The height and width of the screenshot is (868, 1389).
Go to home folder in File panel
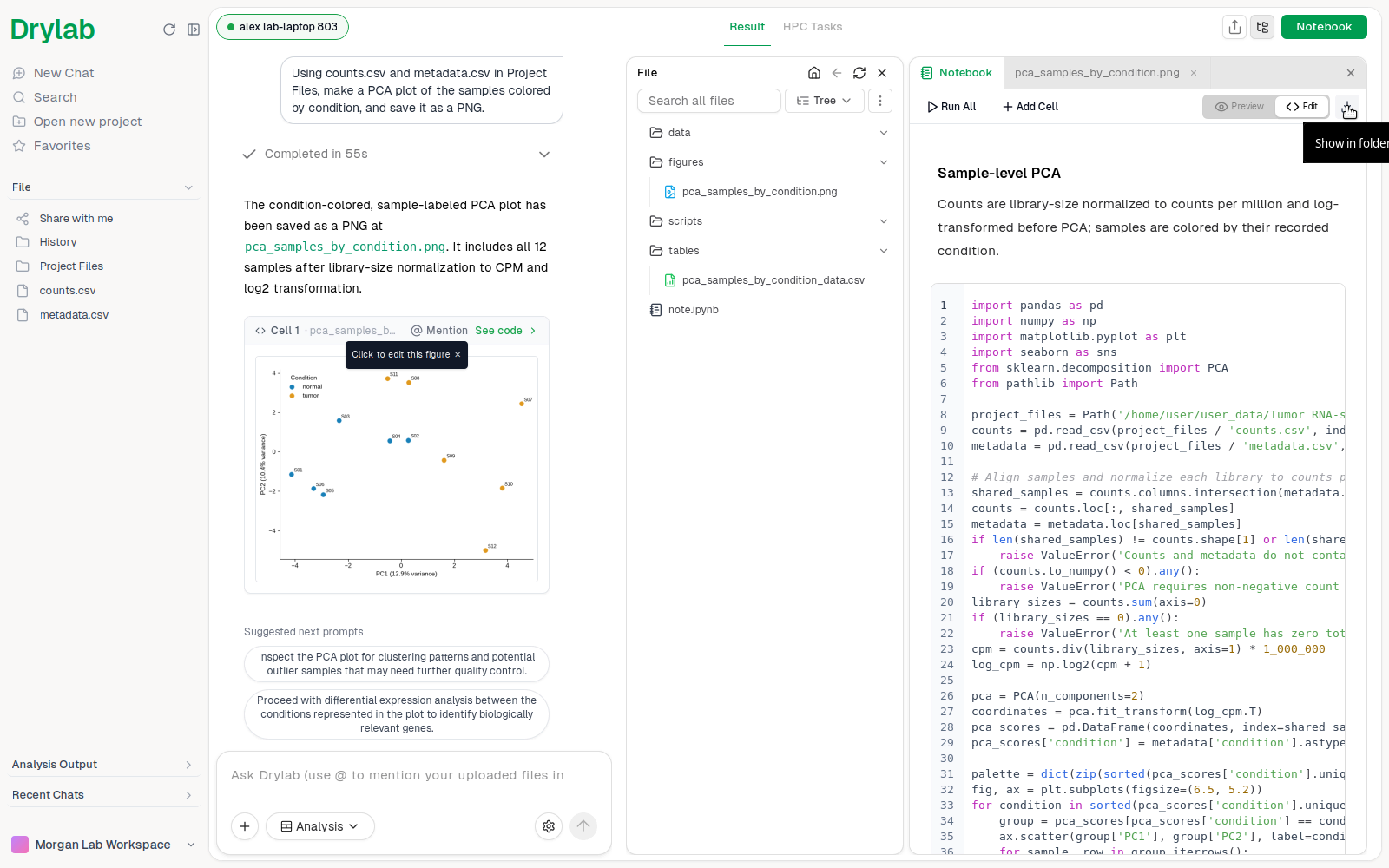pos(814,73)
